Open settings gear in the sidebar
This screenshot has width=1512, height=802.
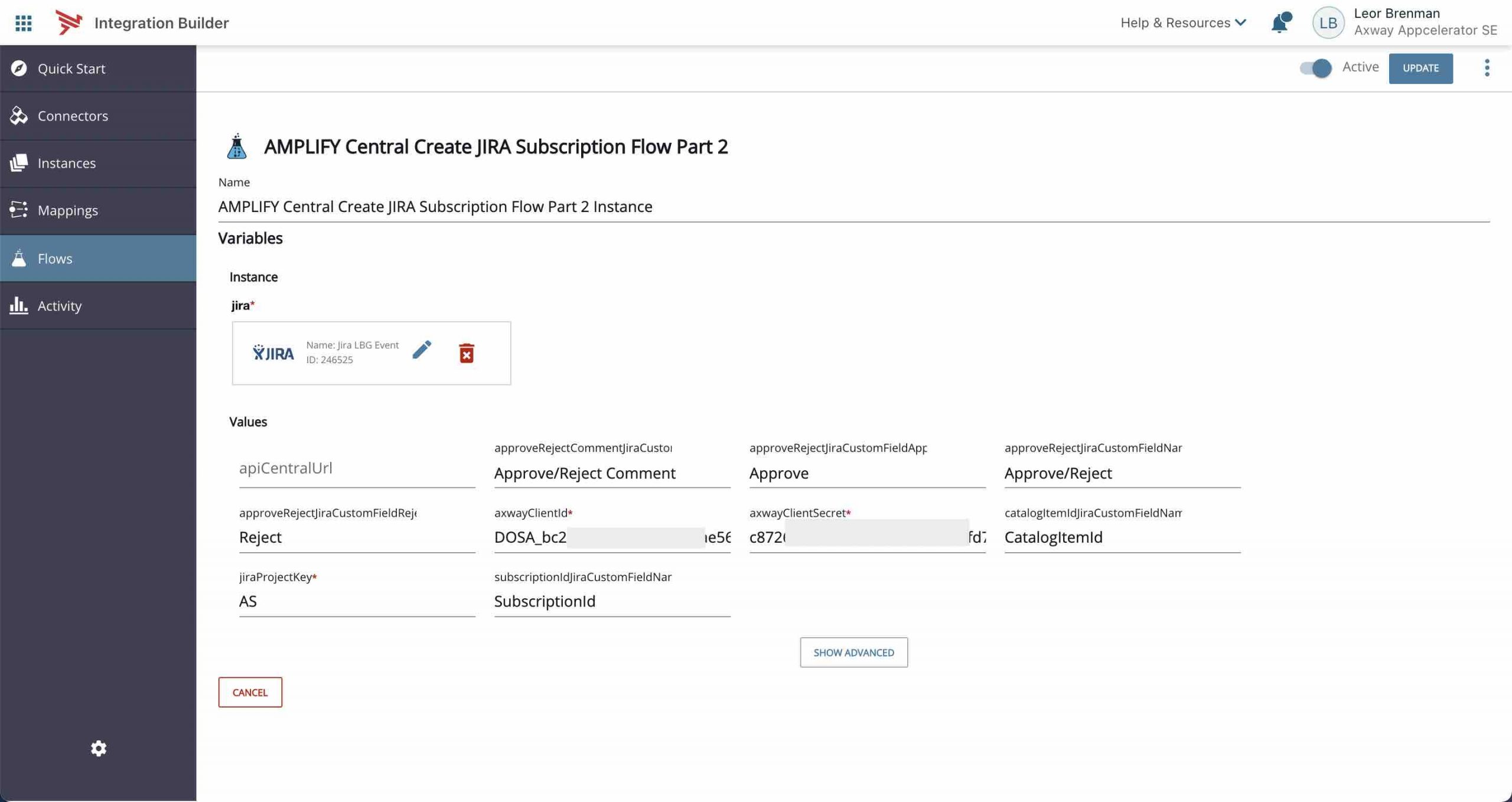pyautogui.click(x=99, y=748)
